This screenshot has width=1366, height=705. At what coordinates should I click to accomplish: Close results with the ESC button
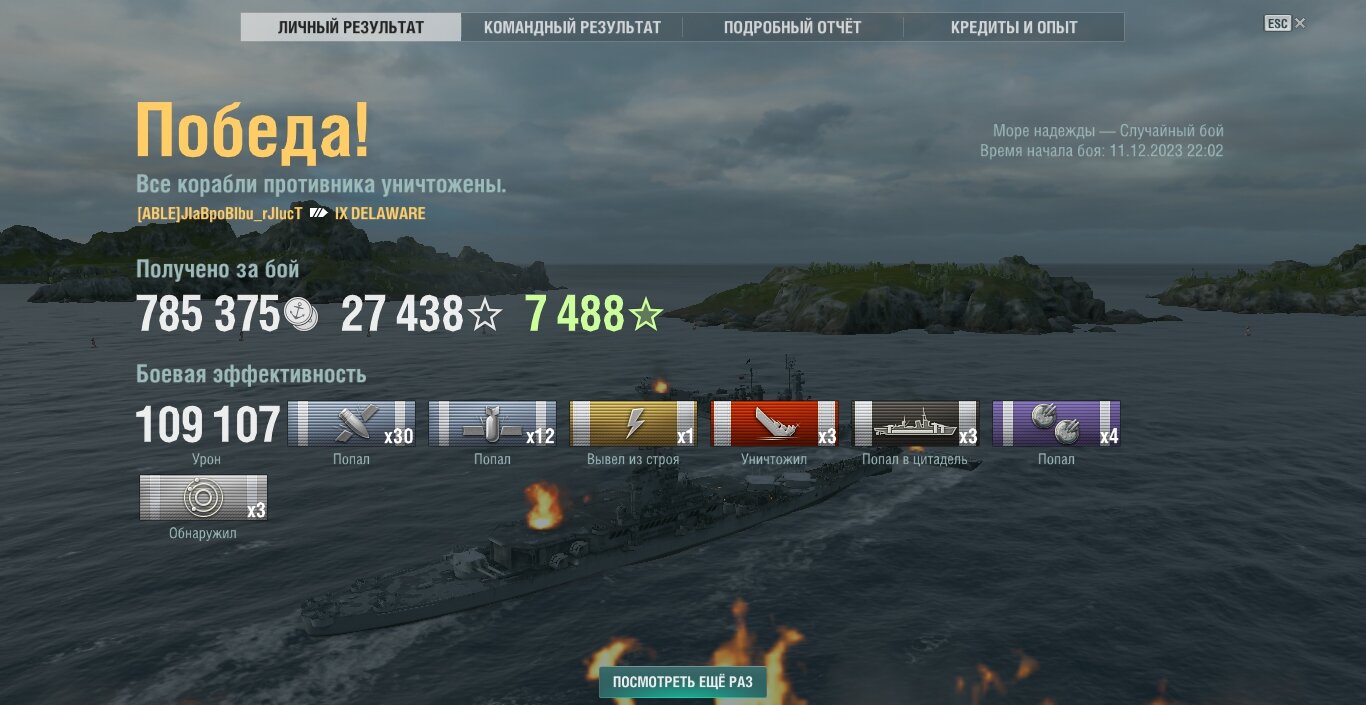coord(1284,23)
